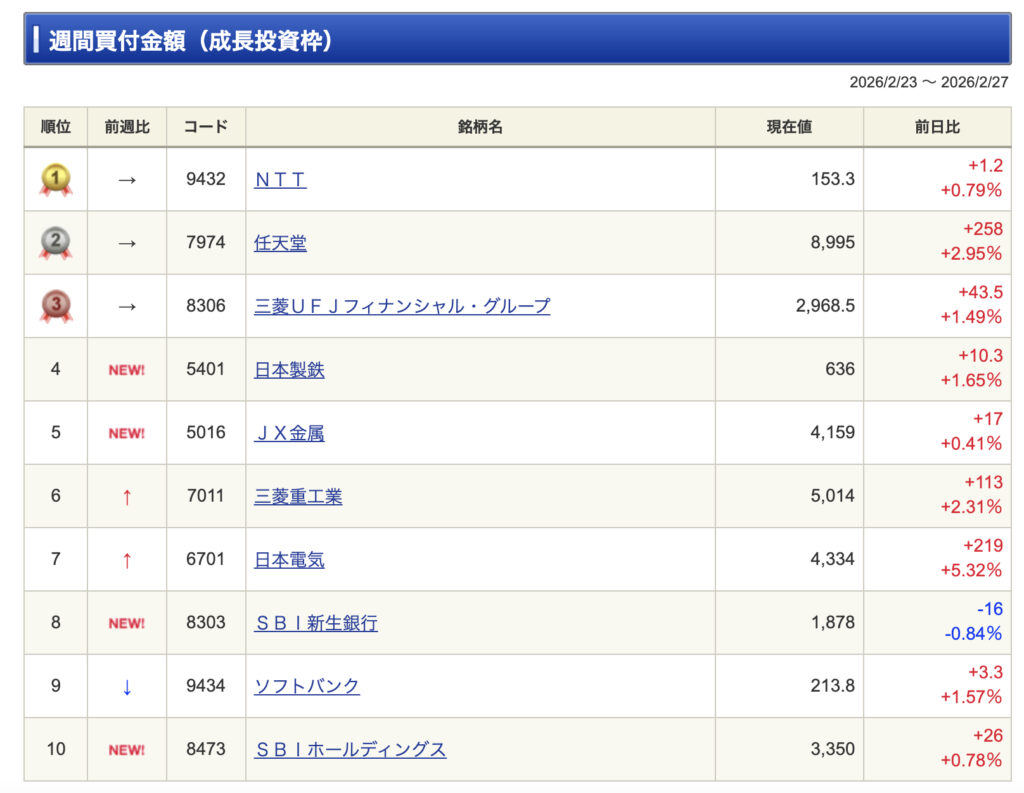Viewport: 1024px width, 793px height.
Task: Click the NEW! badge beside SBI新生銀行
Action: [127, 623]
